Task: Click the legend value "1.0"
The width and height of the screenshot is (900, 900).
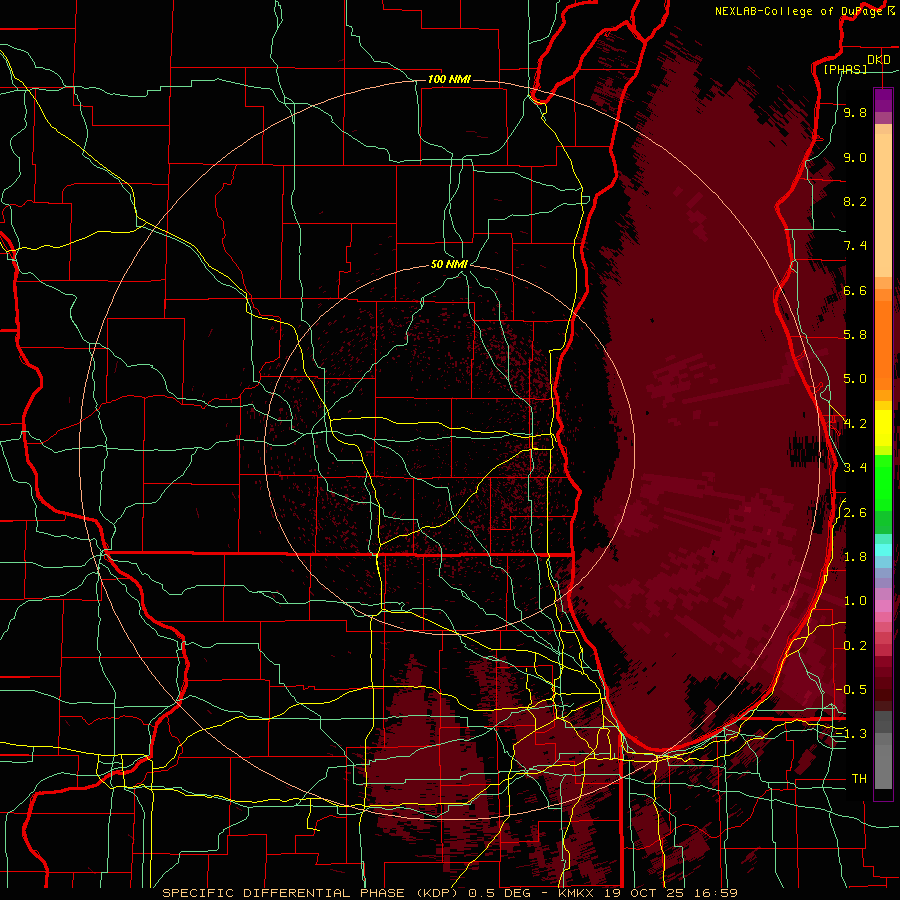Action: point(855,601)
